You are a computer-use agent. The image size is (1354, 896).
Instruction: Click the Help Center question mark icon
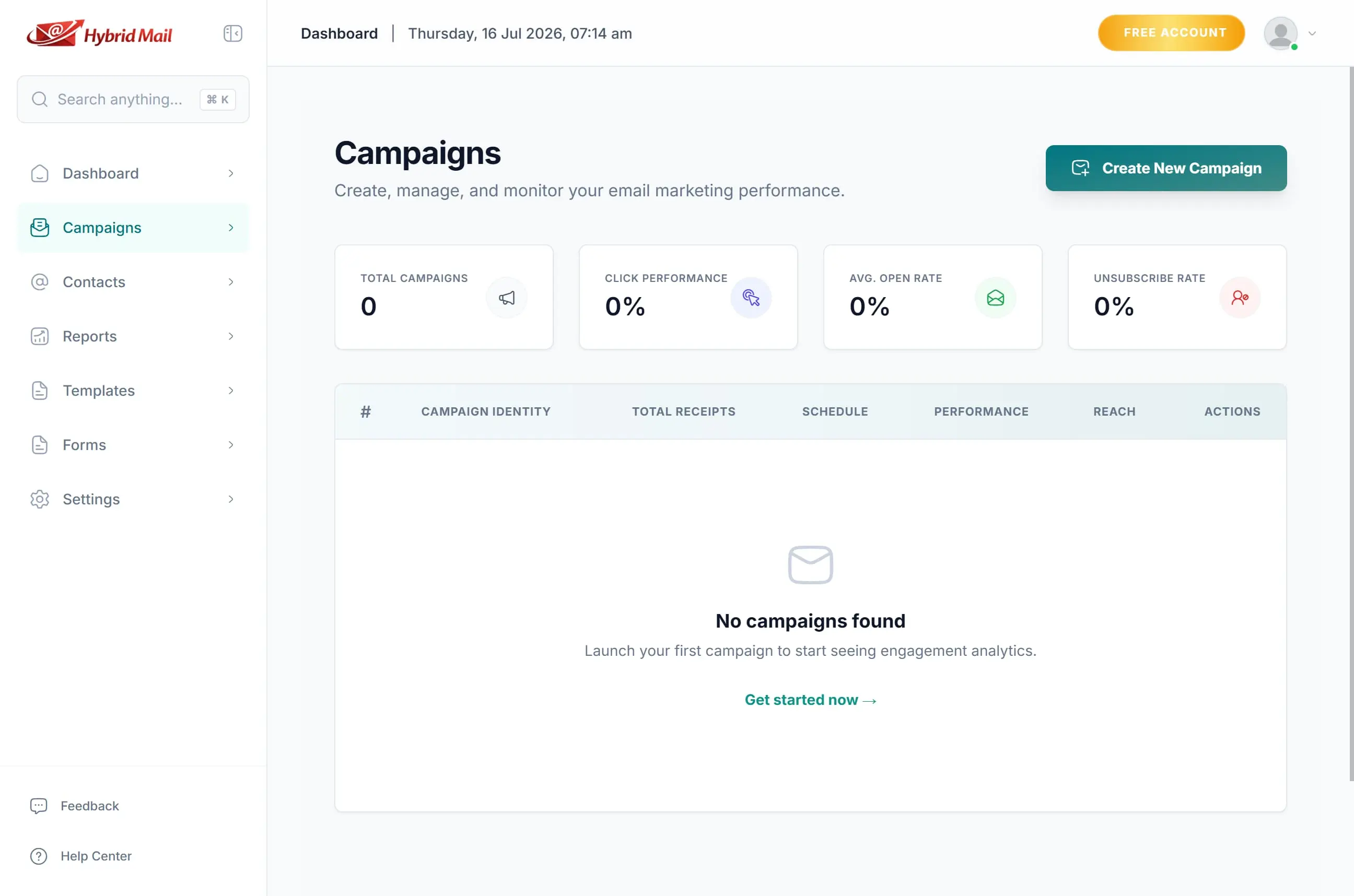click(38, 856)
